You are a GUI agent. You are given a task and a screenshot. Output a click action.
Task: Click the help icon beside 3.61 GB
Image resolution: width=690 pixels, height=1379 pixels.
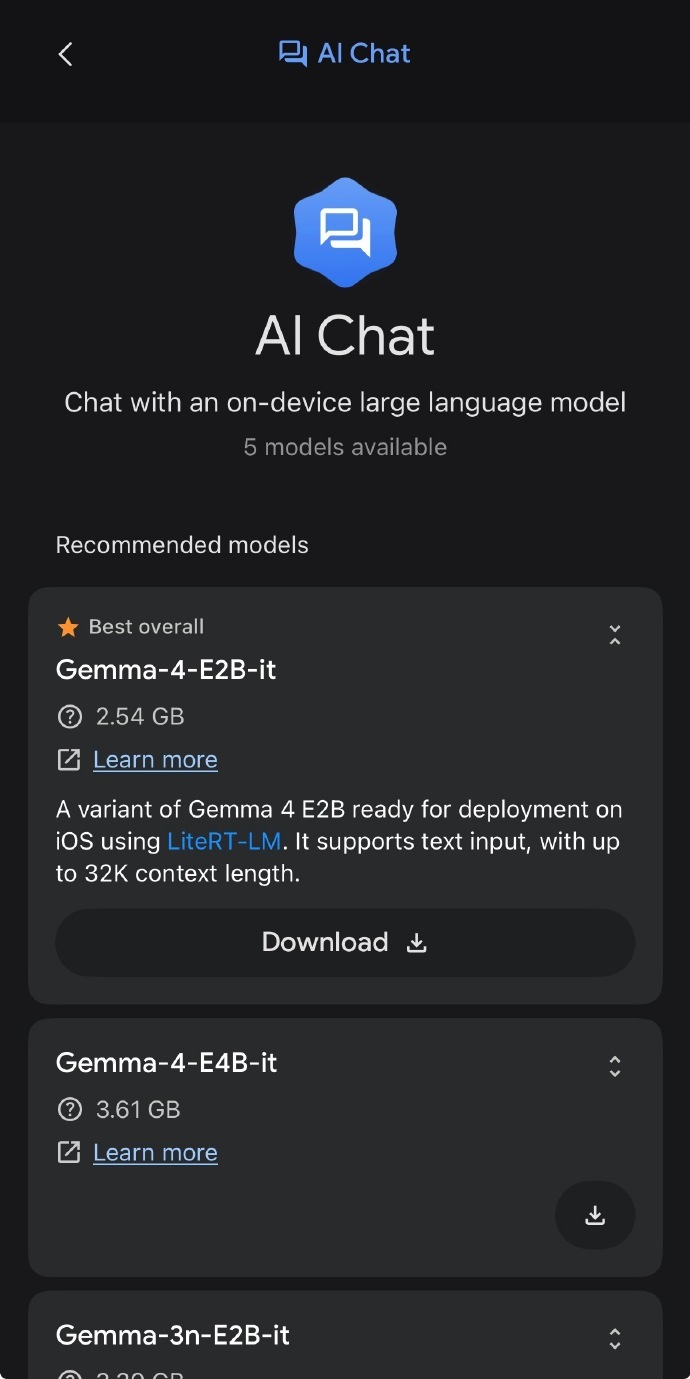[x=69, y=1109]
